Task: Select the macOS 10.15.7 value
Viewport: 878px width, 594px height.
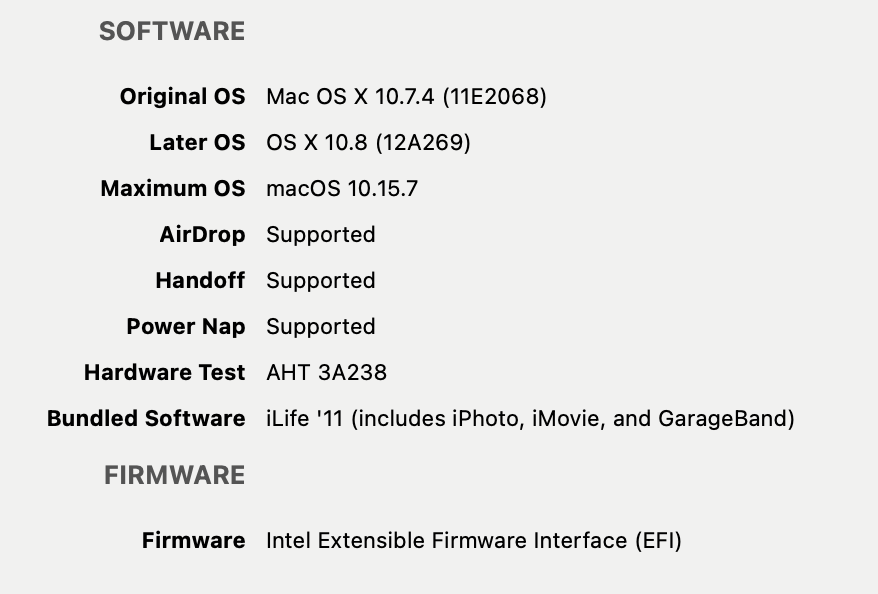Action: pyautogui.click(x=342, y=189)
